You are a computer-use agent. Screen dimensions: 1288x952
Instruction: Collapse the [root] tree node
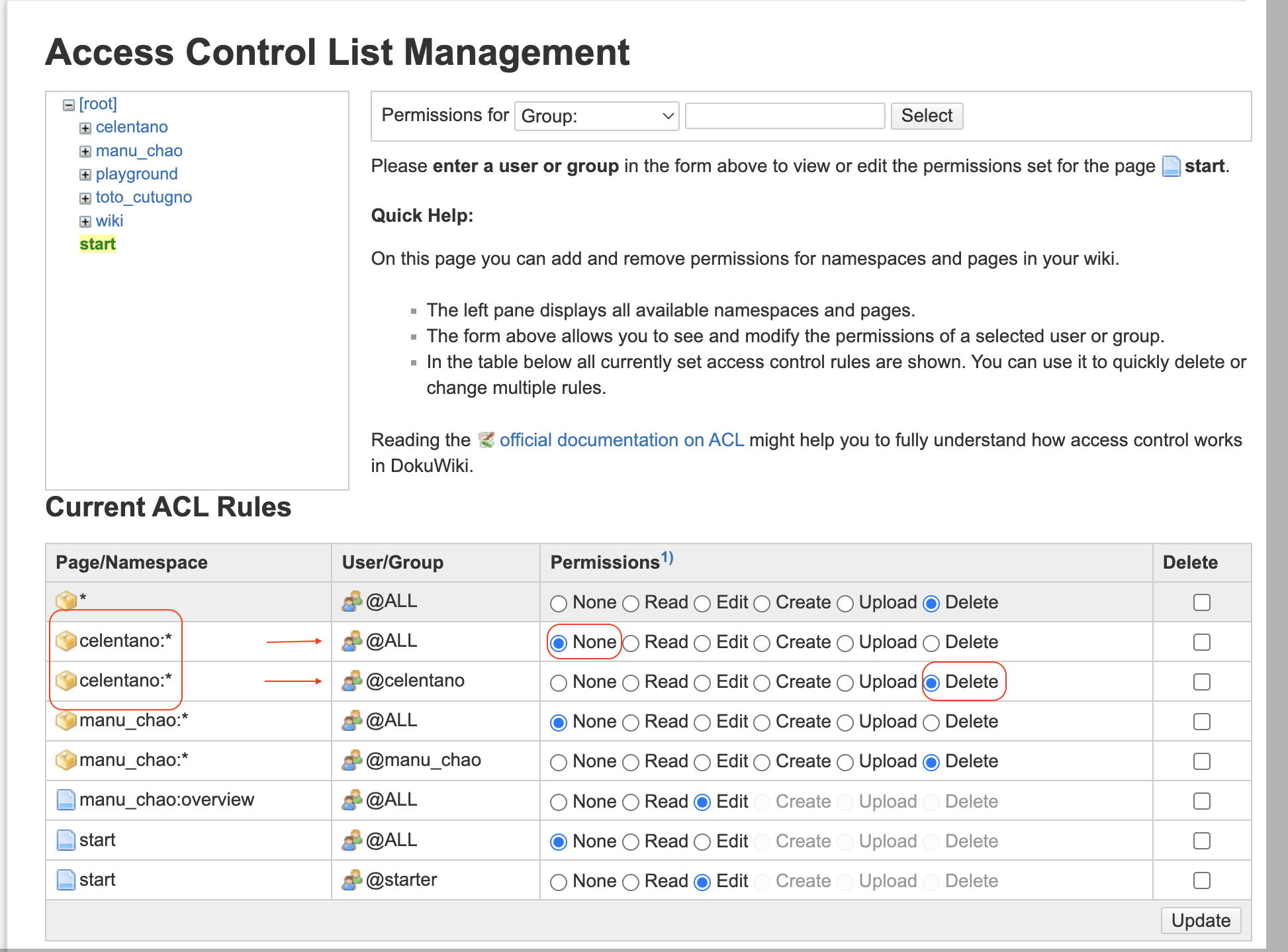coord(69,105)
